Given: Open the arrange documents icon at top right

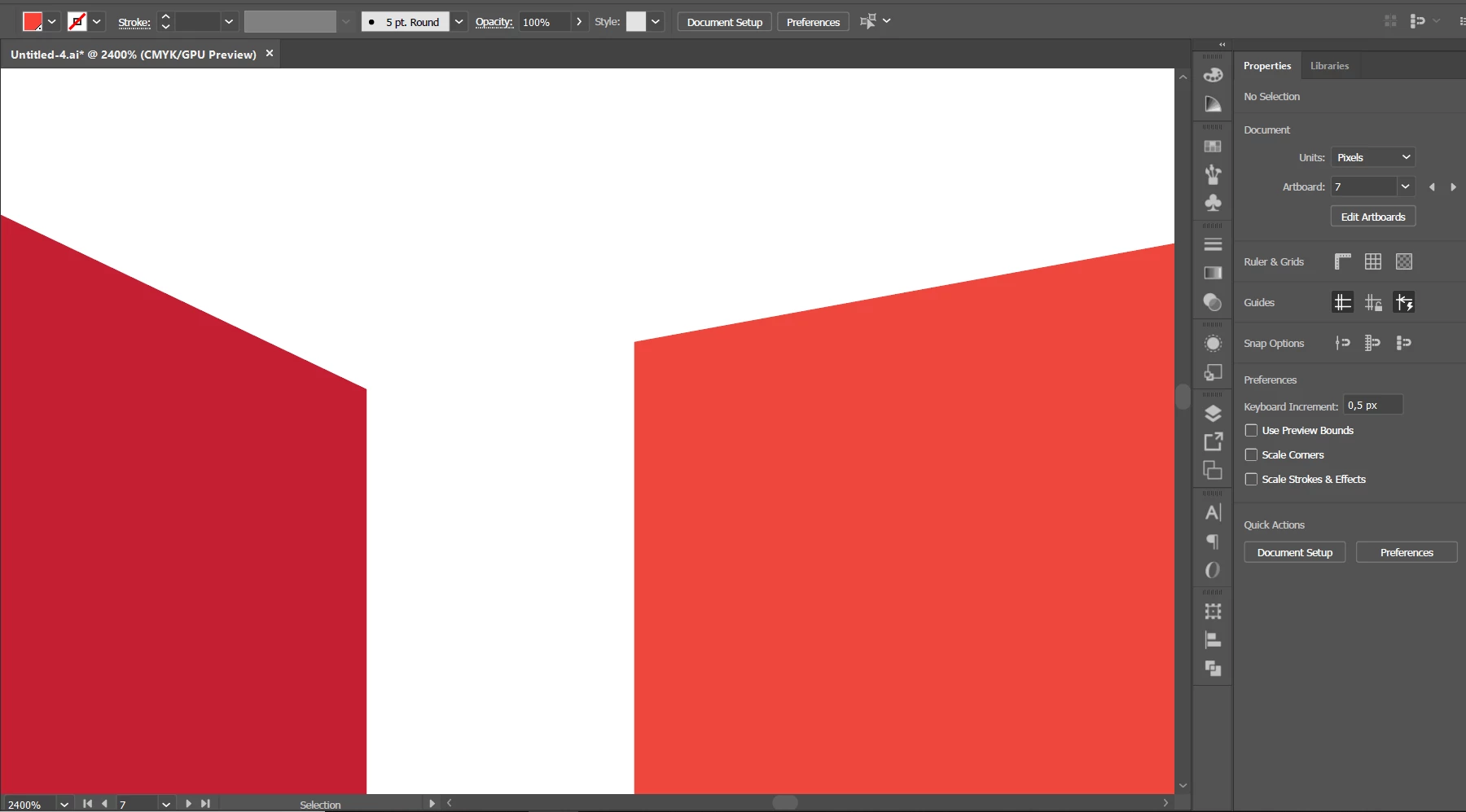Looking at the screenshot, I should pos(1390,21).
